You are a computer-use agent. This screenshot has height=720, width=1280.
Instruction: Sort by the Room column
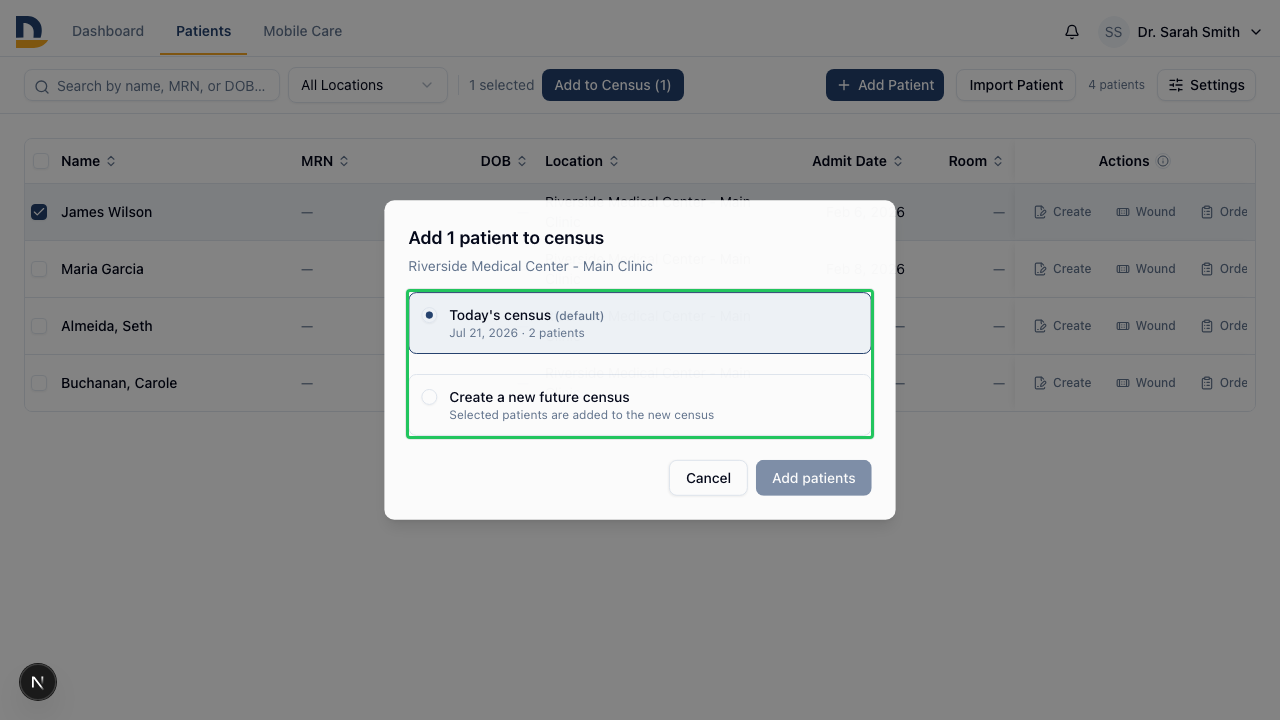(976, 161)
